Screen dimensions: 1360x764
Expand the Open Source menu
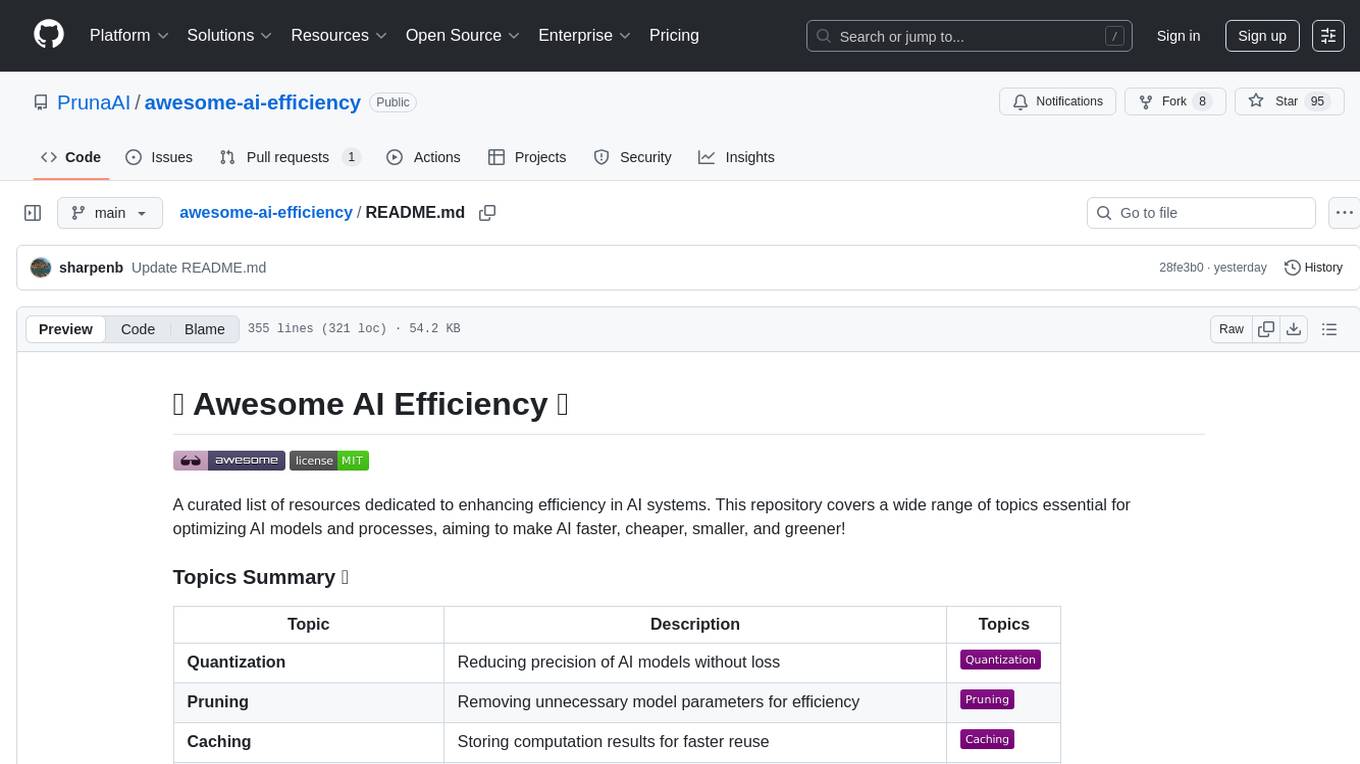pyautogui.click(x=463, y=35)
